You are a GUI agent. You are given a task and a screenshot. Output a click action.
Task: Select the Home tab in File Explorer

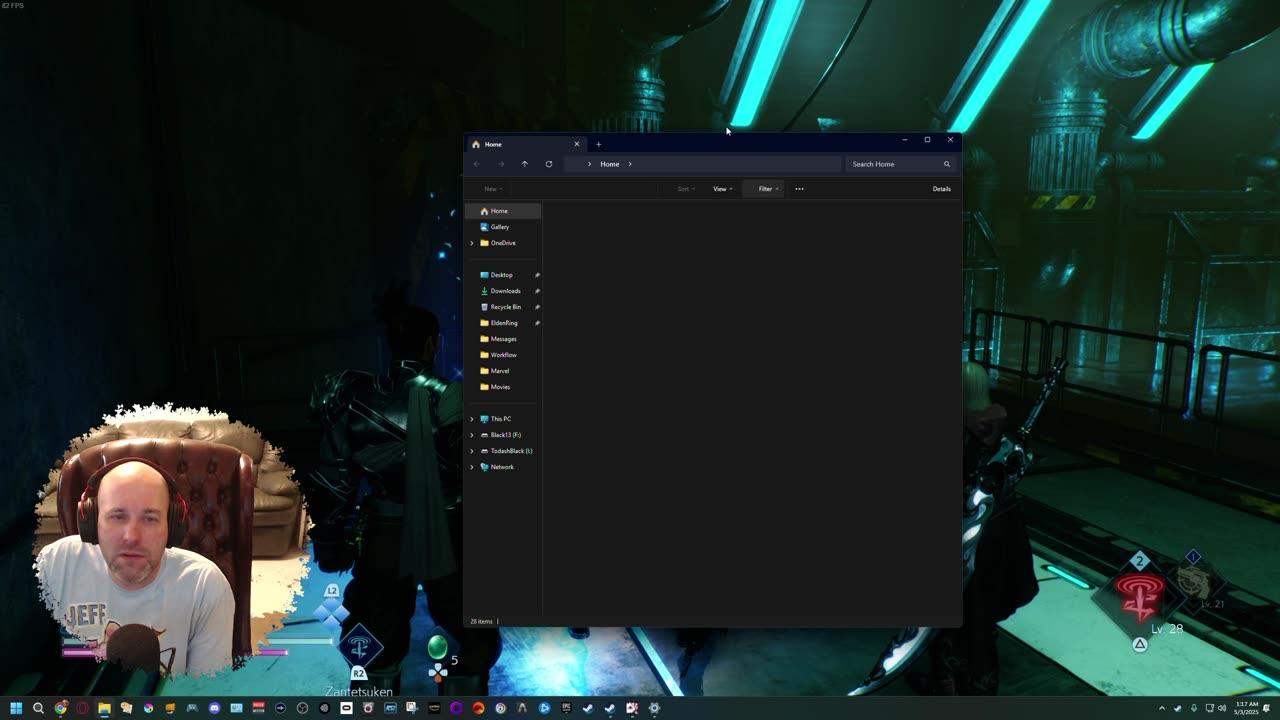click(x=525, y=144)
